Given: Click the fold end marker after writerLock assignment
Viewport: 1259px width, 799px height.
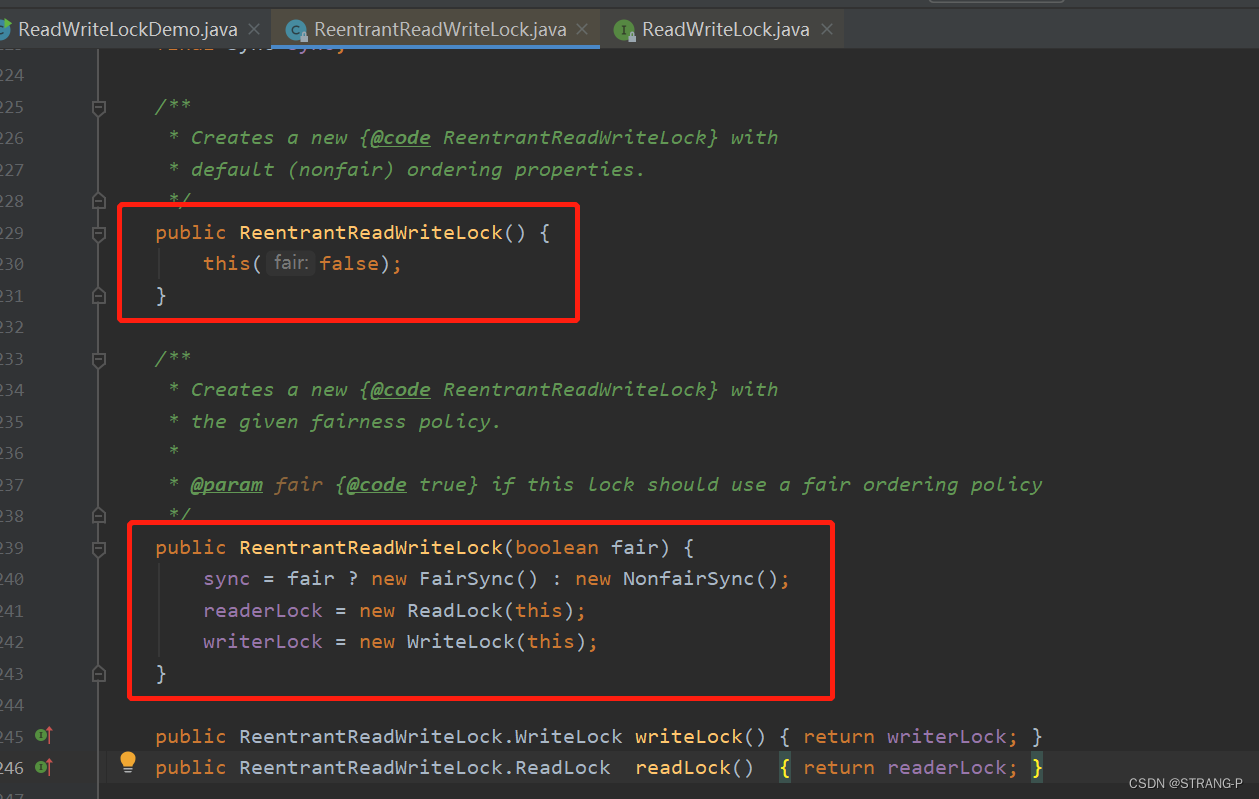Looking at the screenshot, I should tap(98, 674).
